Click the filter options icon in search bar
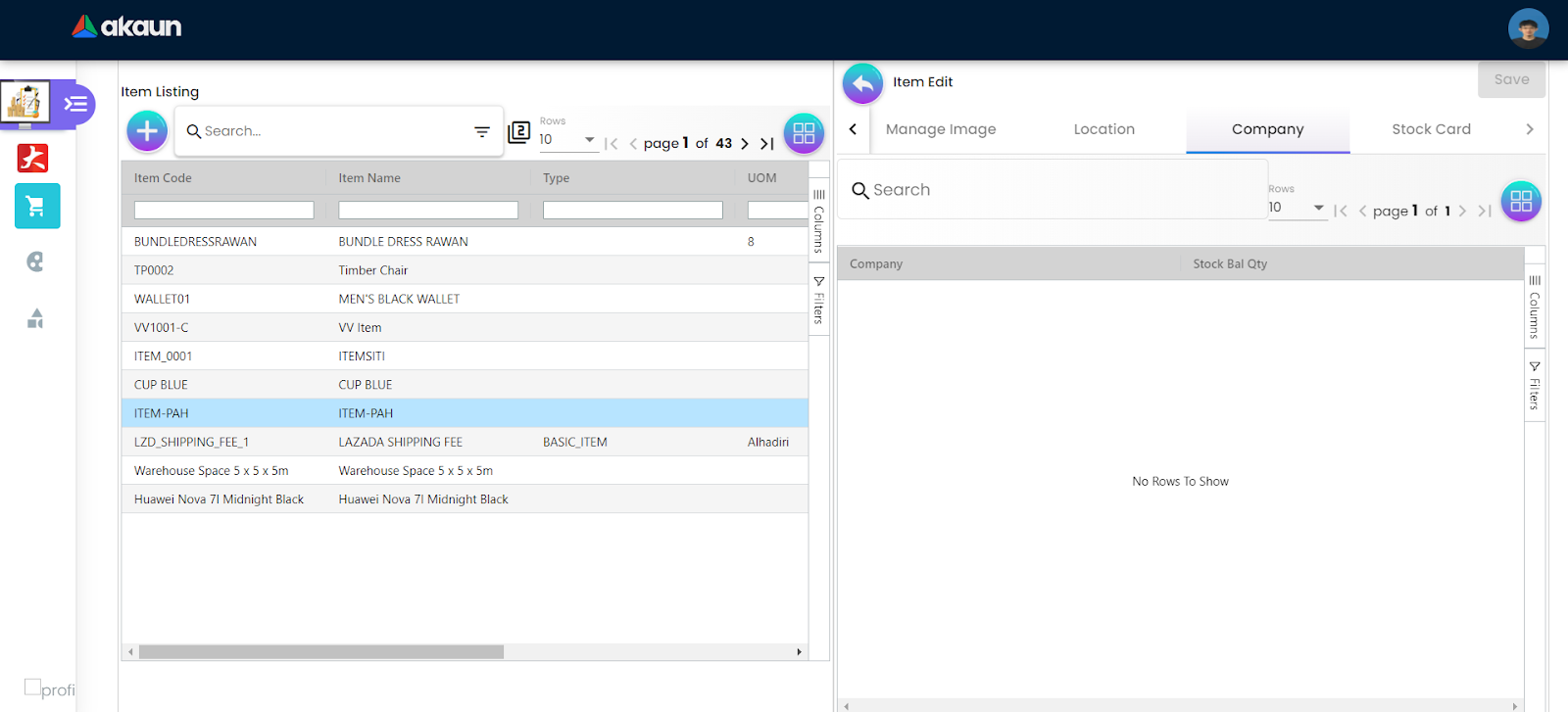The image size is (1568, 712). click(482, 131)
